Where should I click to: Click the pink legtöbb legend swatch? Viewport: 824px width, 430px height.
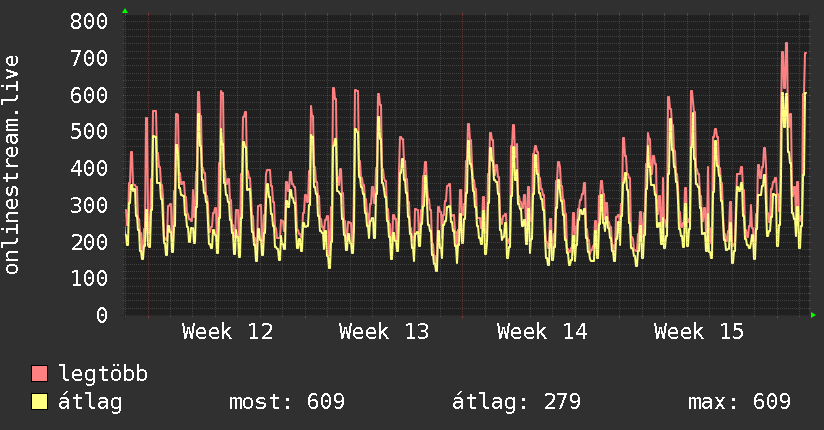(x=39, y=373)
